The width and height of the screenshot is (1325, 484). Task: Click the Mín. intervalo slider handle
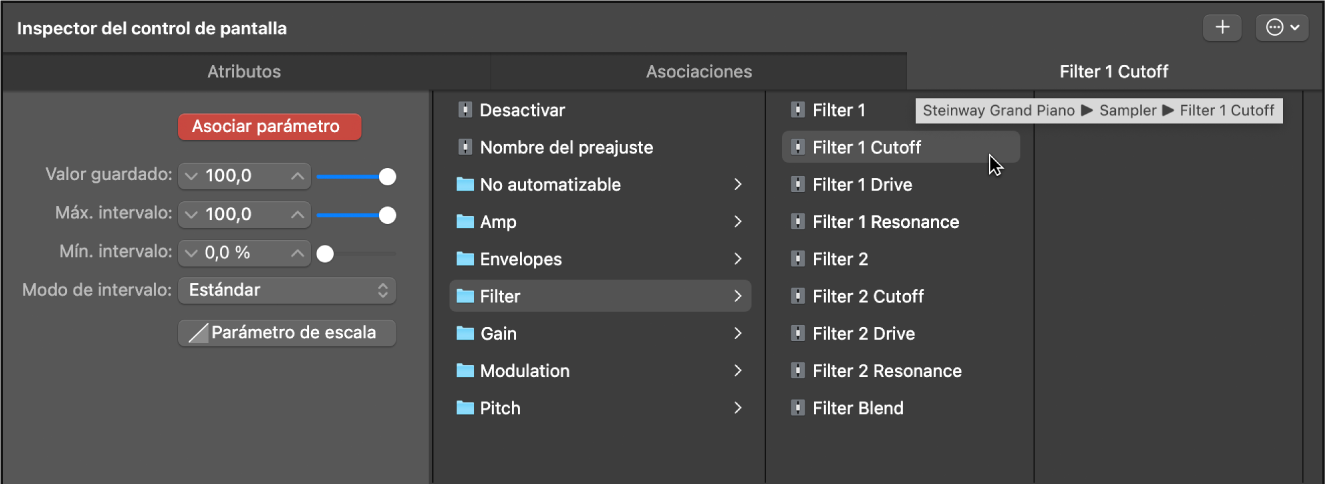click(325, 254)
